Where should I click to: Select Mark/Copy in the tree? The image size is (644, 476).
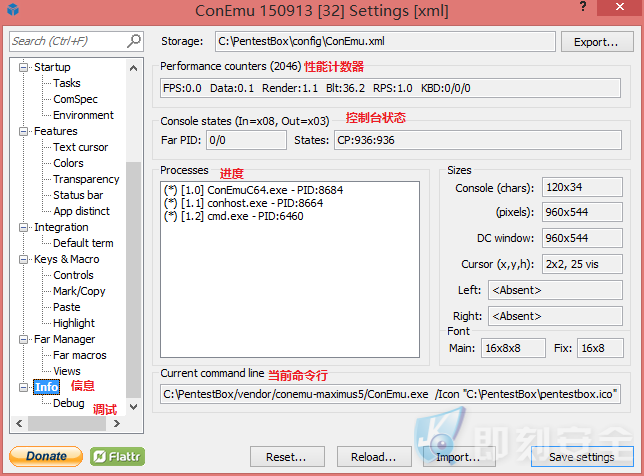tap(79, 291)
